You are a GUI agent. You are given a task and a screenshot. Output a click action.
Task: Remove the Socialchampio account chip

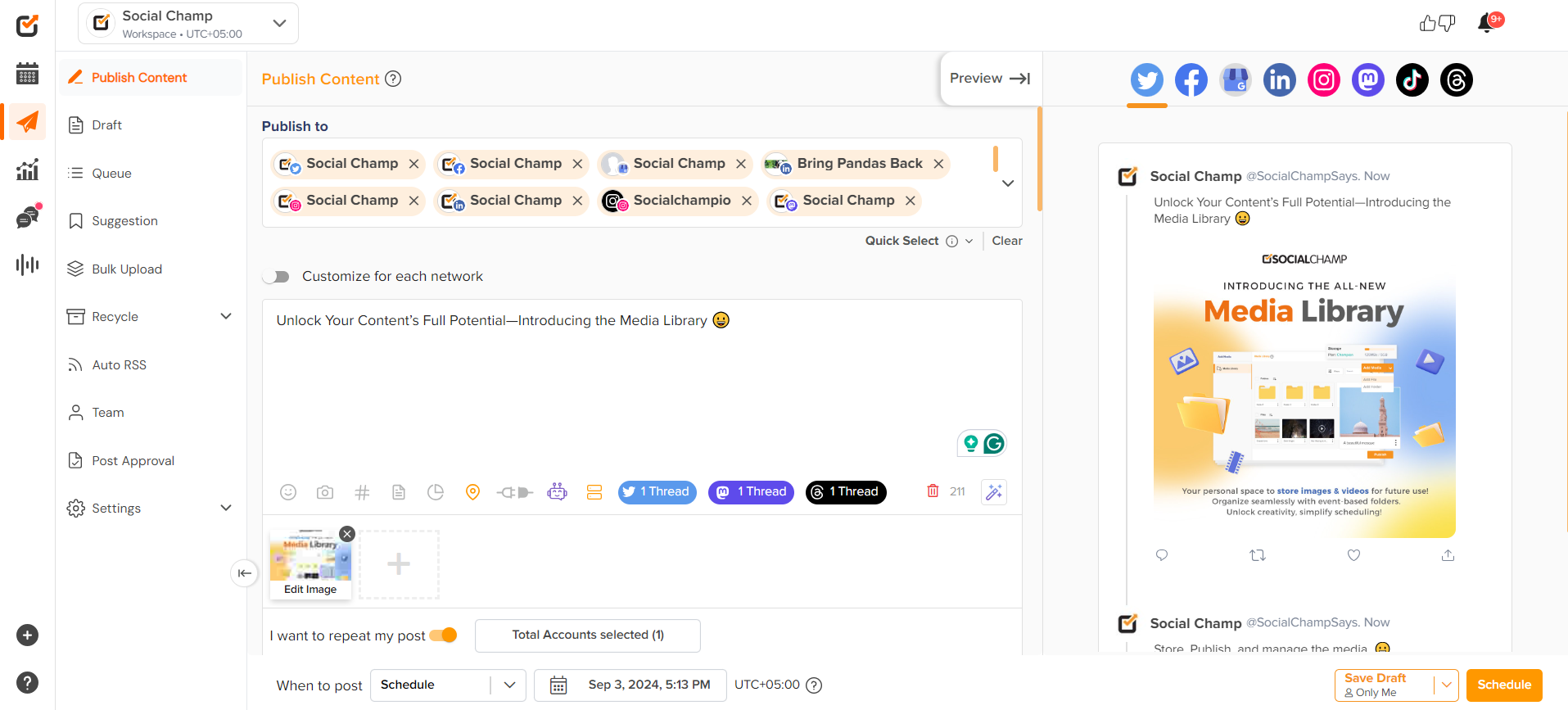[747, 201]
